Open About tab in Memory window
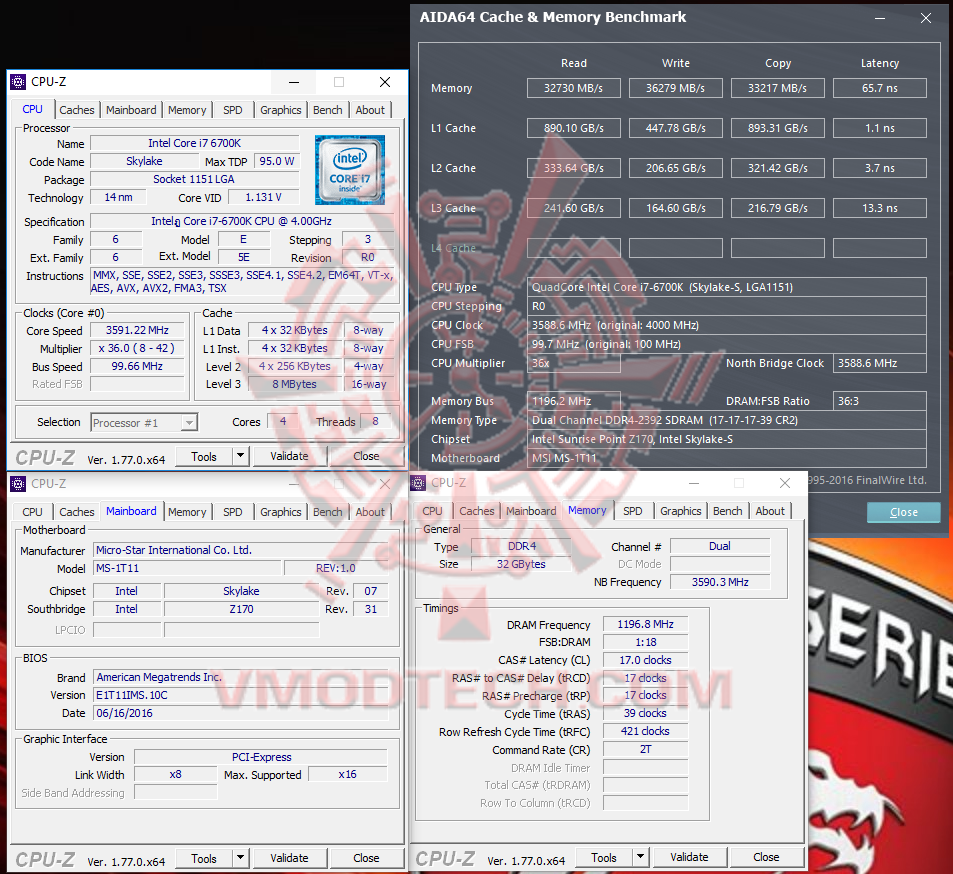This screenshot has width=953, height=874. click(x=770, y=511)
